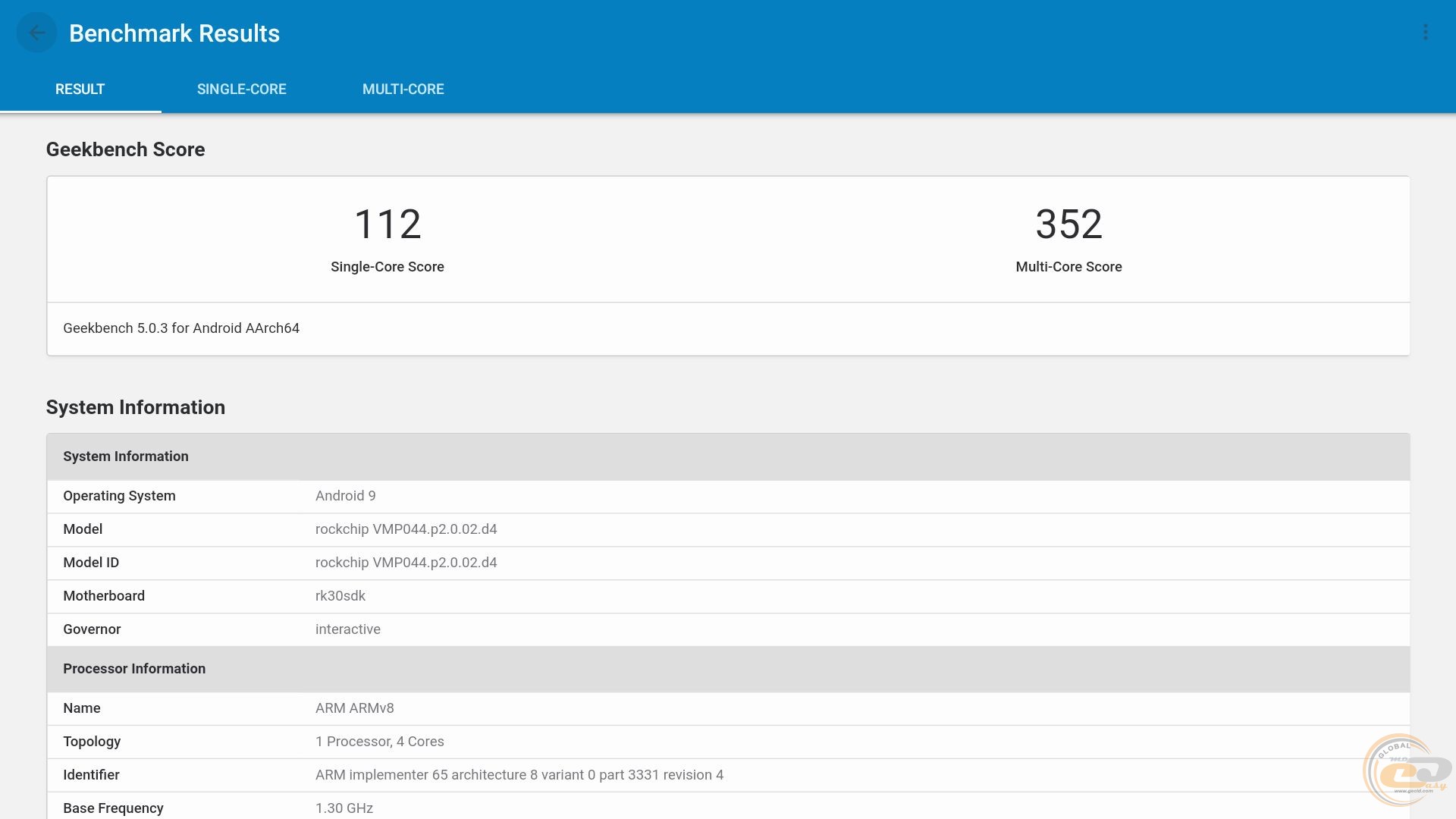Select the Governor interactive row
The image size is (1456, 819).
click(728, 629)
